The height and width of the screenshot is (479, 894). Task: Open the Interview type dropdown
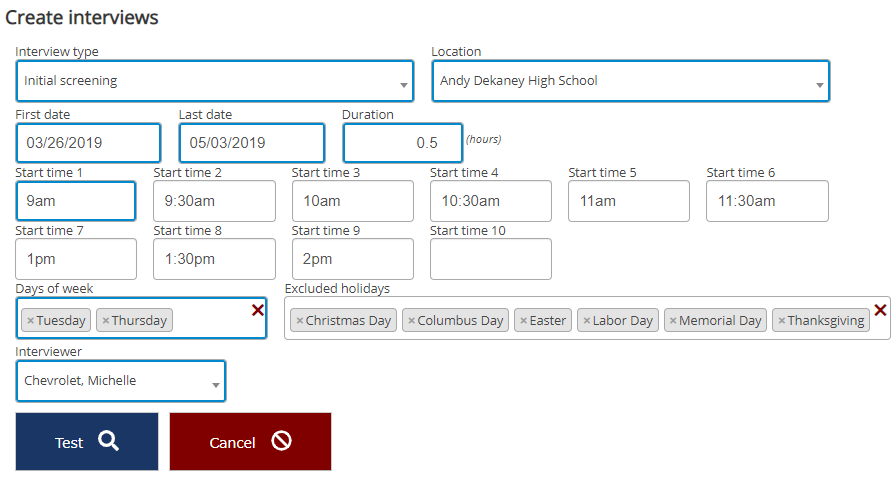click(x=214, y=82)
